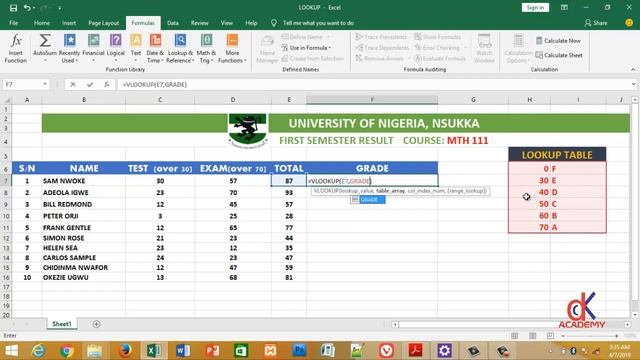The image size is (640, 360).
Task: Click Calculate Now in Calculation group
Action: (x=558, y=40)
